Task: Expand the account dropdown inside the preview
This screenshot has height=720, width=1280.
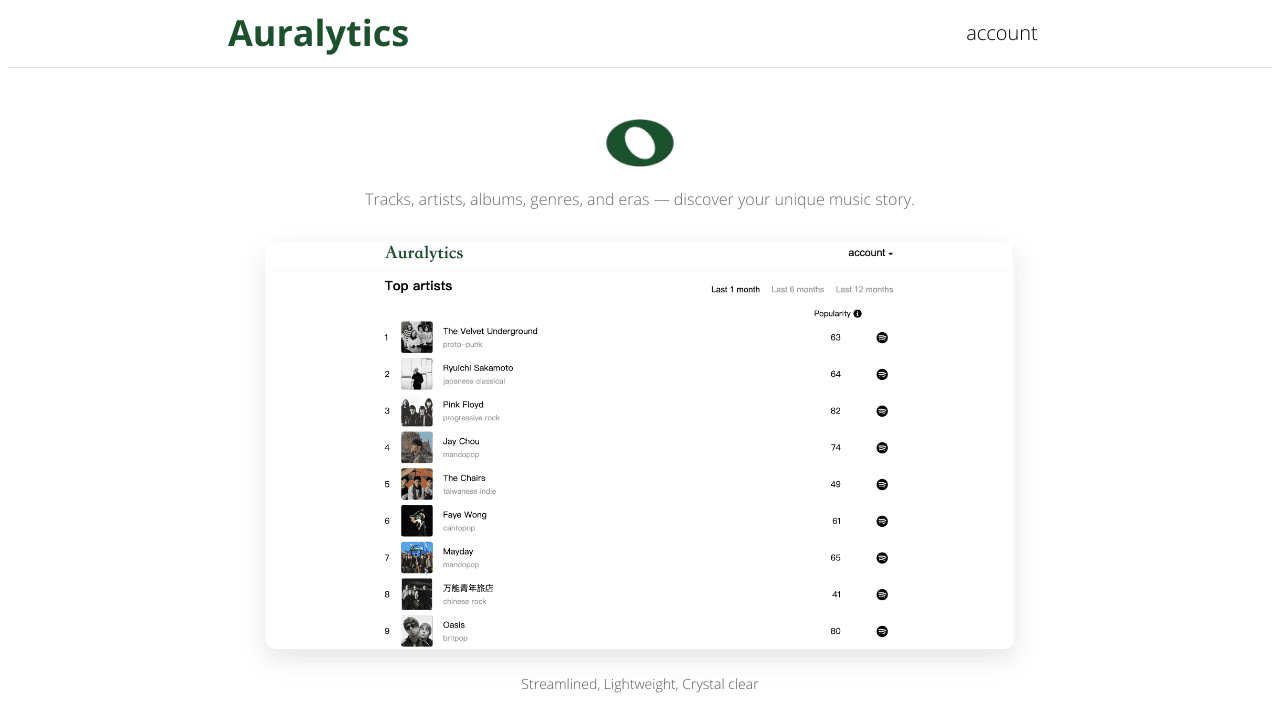Action: pyautogui.click(x=871, y=253)
